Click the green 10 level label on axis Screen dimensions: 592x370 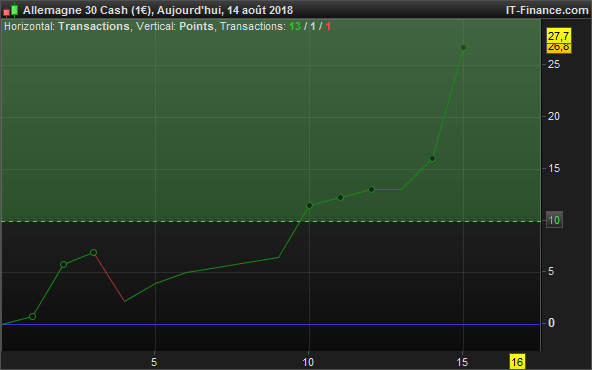tap(554, 220)
